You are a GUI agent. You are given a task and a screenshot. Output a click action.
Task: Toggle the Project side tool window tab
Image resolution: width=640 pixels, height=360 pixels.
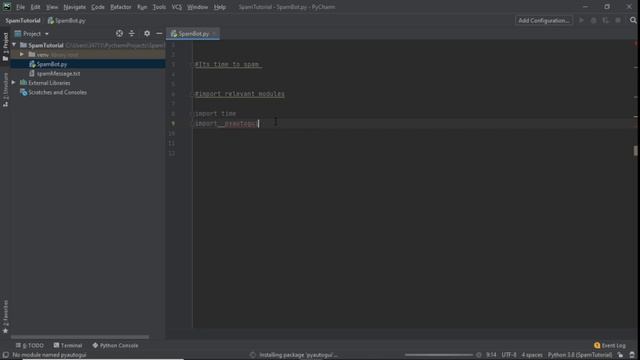point(5,47)
